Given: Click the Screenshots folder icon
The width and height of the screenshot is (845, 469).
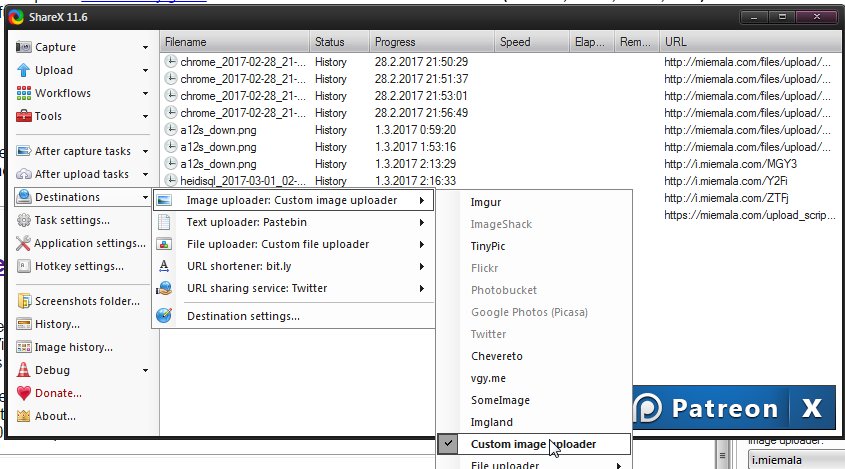Looking at the screenshot, I should click(x=23, y=301).
